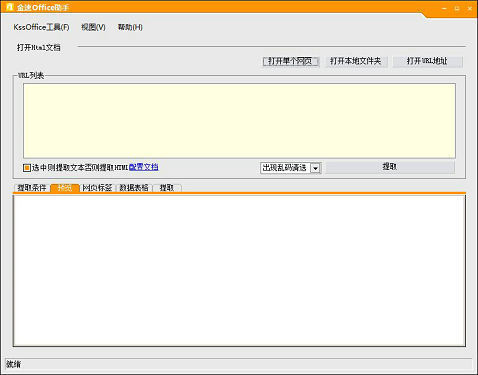
Task: Click inside the white preview pane
Action: click(x=239, y=271)
